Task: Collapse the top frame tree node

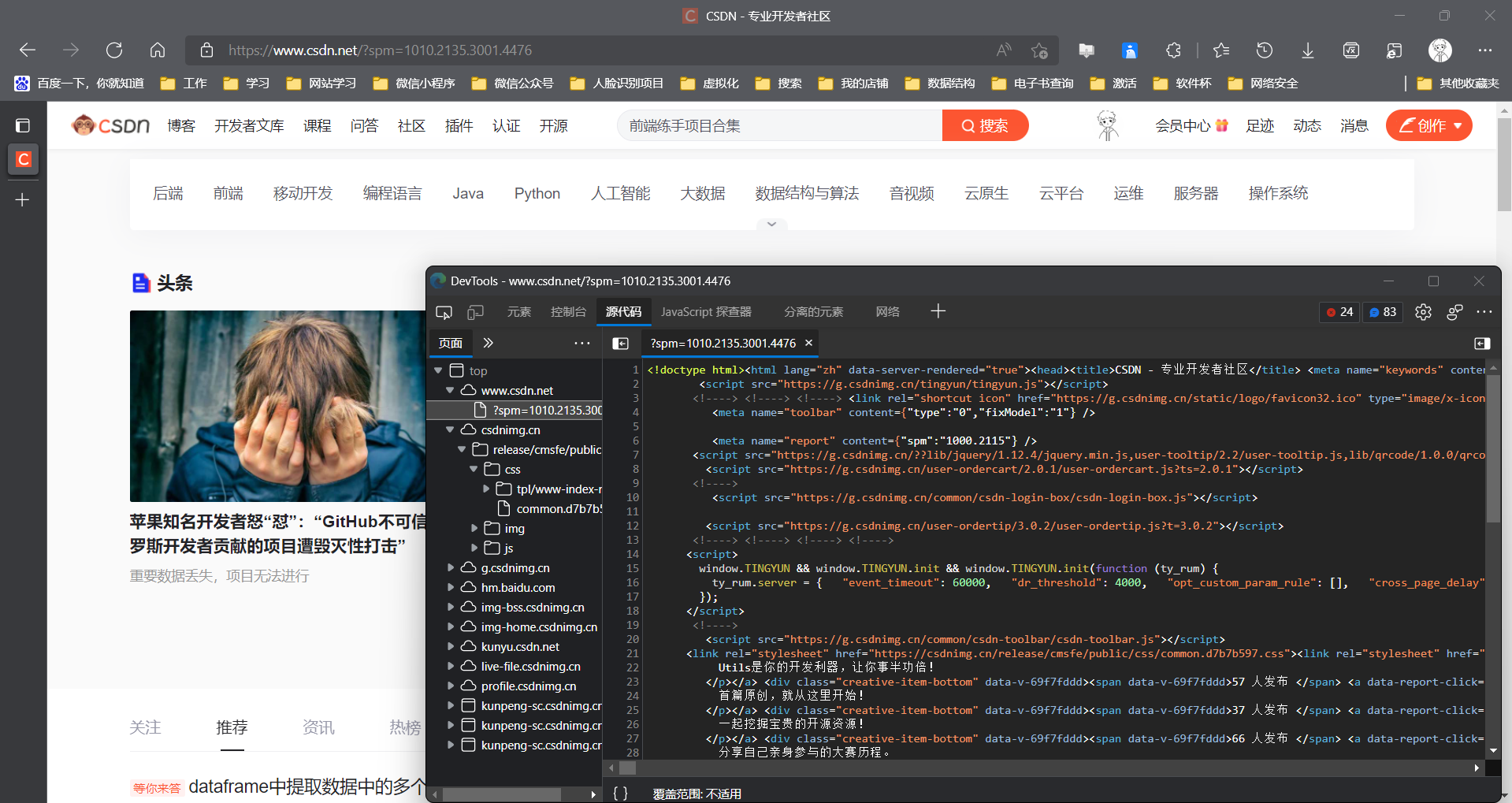Action: click(438, 370)
